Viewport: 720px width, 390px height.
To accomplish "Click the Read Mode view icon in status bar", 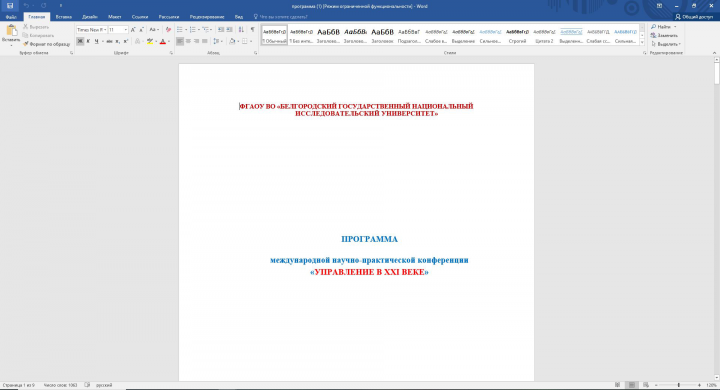I will 618,385.
